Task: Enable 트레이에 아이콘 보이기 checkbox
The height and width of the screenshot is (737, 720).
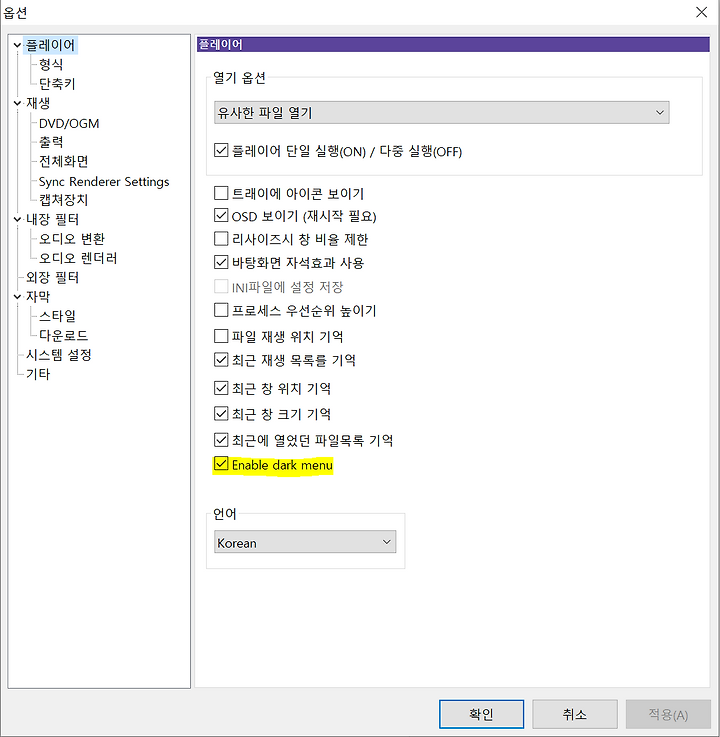Action: 221,193
